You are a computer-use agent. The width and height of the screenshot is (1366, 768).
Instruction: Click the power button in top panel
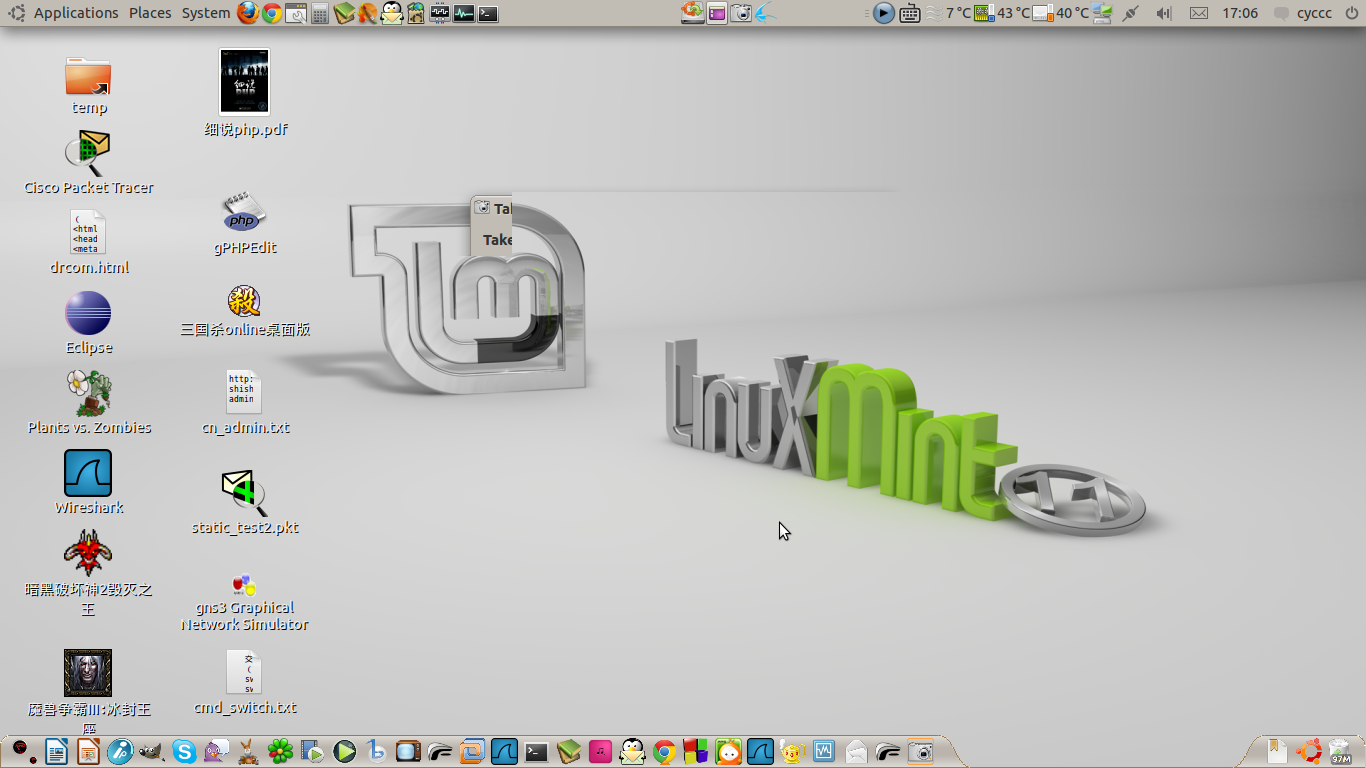pos(1350,13)
